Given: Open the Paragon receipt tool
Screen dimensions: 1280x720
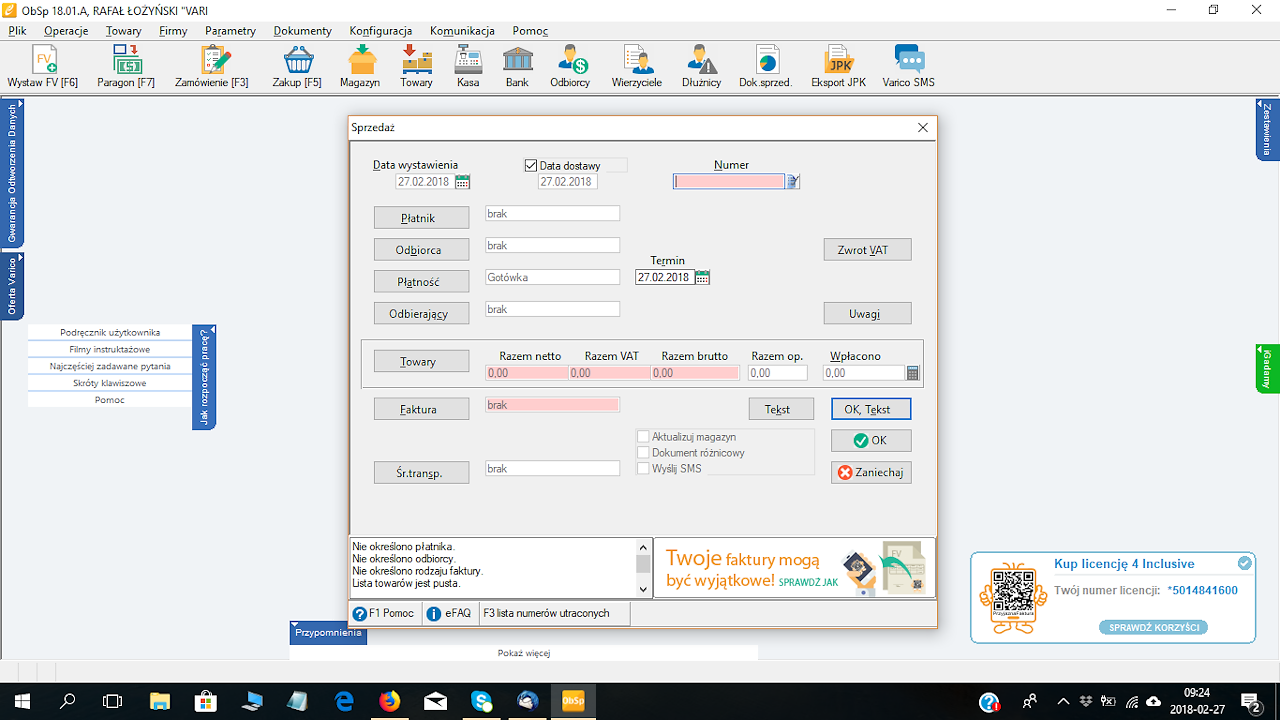Looking at the screenshot, I should tap(126, 67).
